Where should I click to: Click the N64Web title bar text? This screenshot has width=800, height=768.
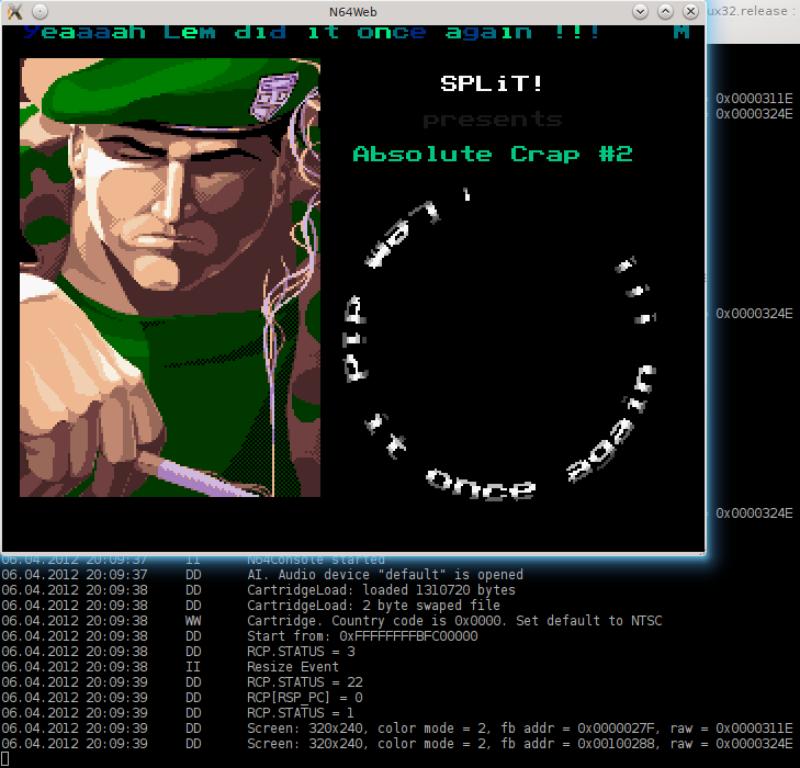[x=353, y=12]
